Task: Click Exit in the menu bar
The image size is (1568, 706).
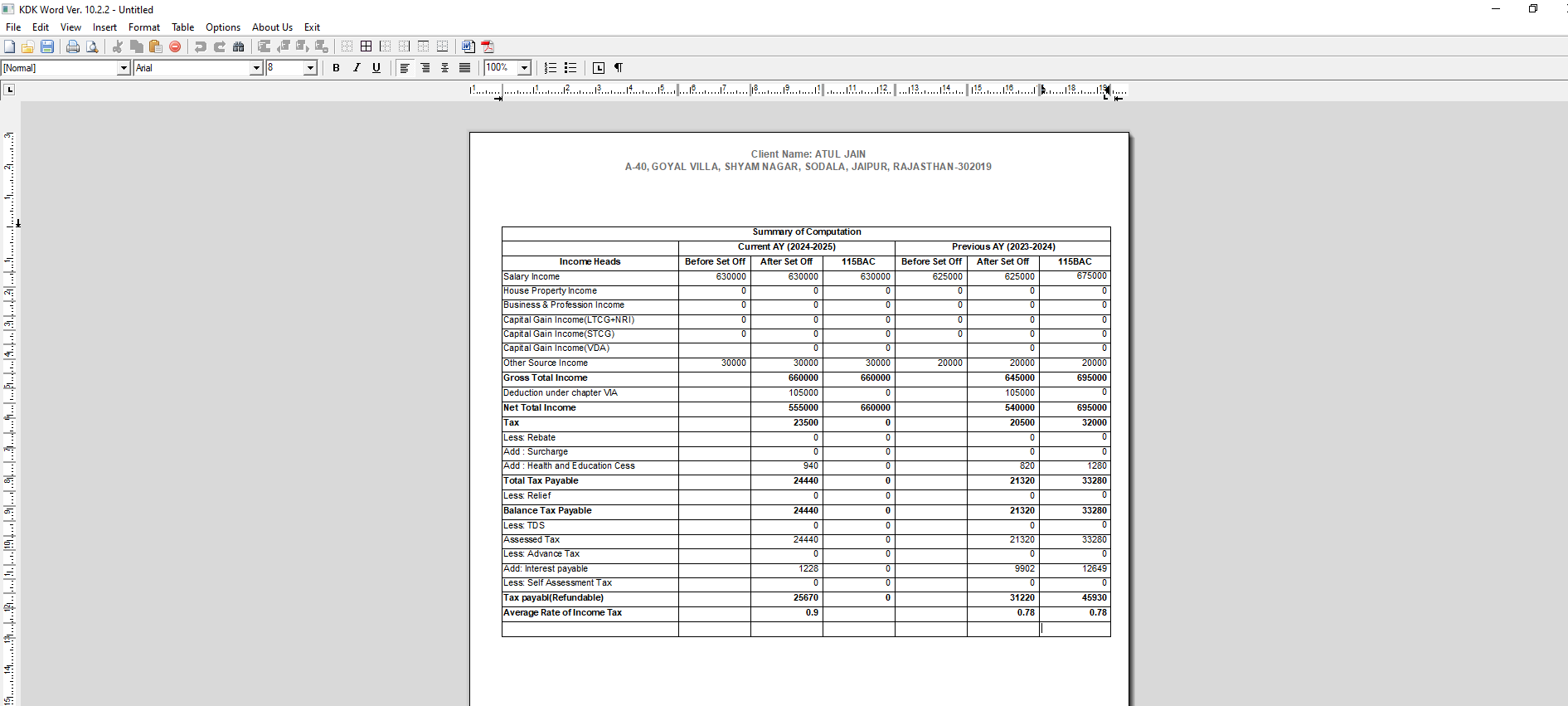Action: pyautogui.click(x=312, y=27)
